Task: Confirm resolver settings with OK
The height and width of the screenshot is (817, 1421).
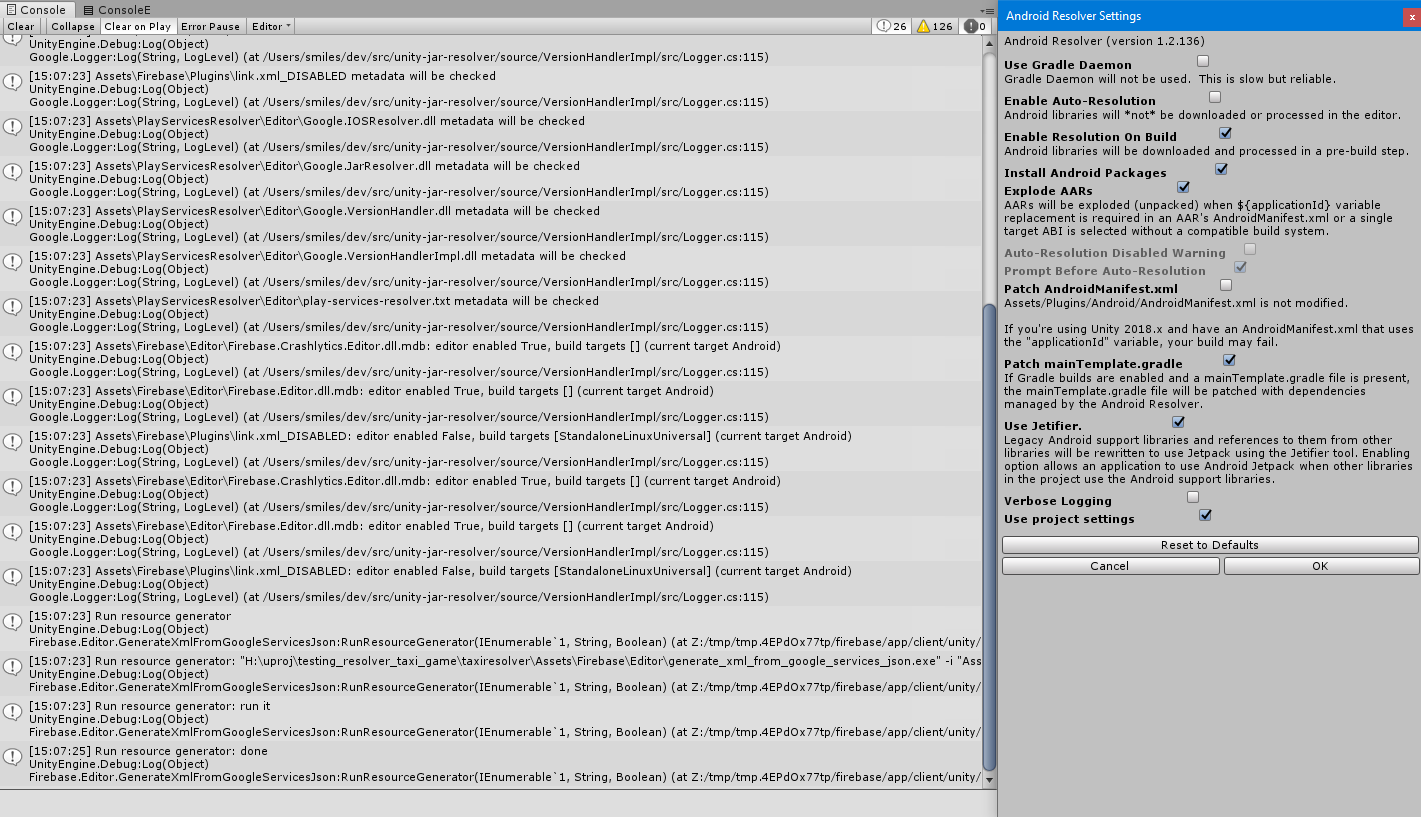Action: click(1320, 565)
